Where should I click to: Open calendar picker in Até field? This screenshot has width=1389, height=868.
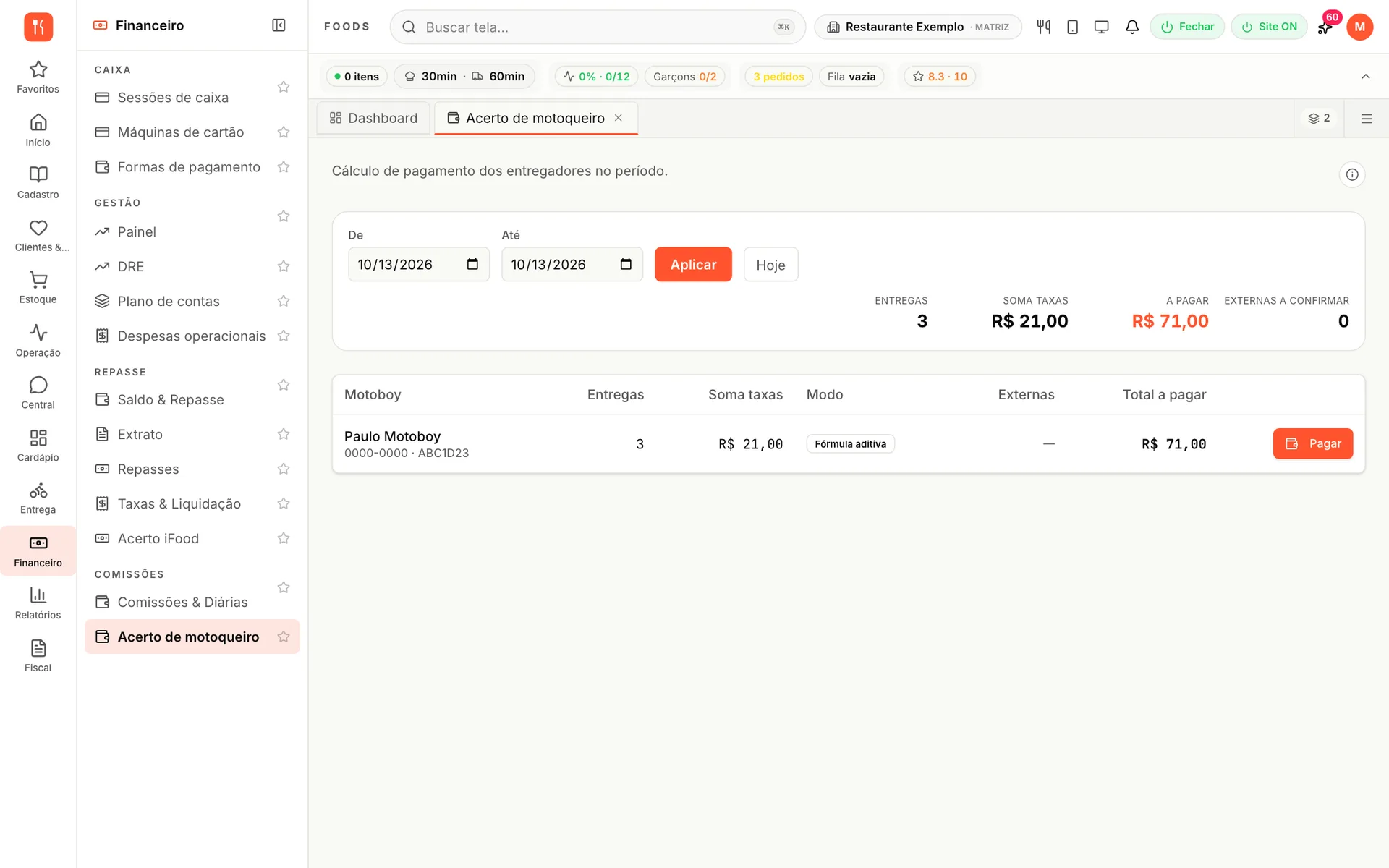626,264
